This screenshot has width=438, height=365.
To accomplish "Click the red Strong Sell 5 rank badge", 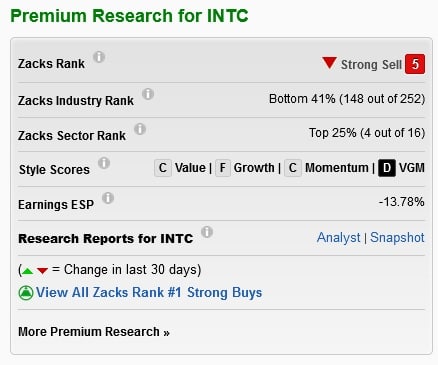I will [x=415, y=64].
